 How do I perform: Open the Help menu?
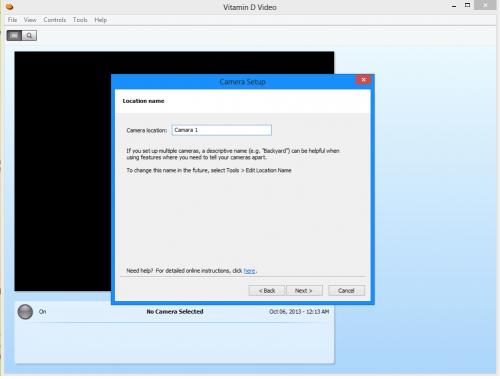pyautogui.click(x=100, y=20)
